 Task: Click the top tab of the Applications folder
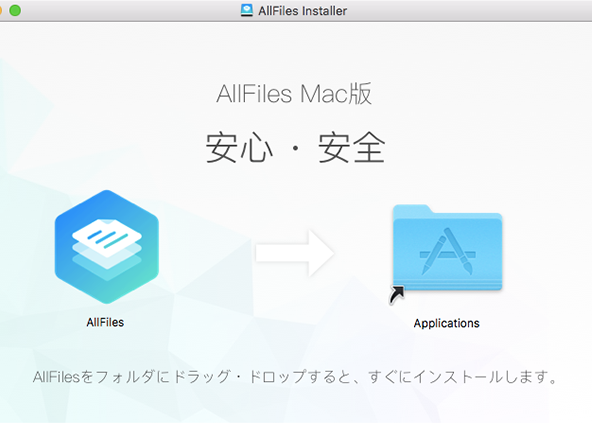412,209
